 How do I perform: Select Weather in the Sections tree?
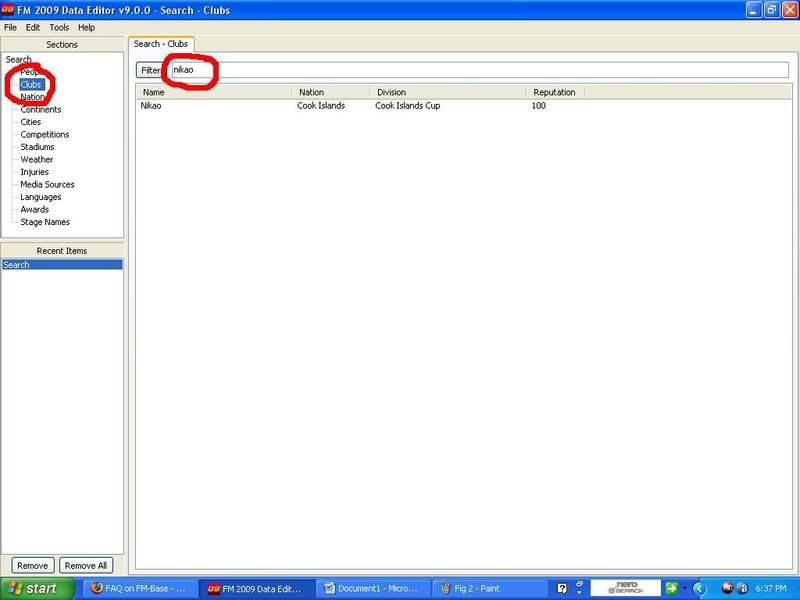37,160
